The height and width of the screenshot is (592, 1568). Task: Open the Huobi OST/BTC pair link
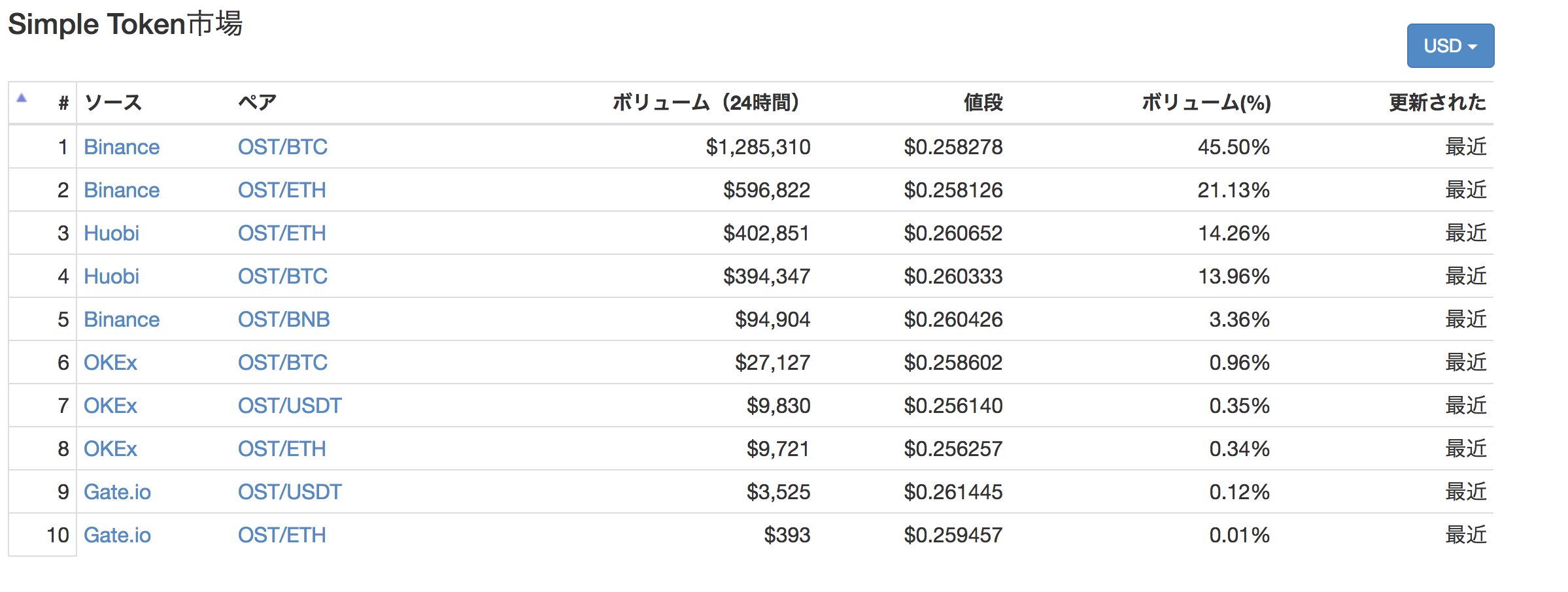pyautogui.click(x=282, y=276)
